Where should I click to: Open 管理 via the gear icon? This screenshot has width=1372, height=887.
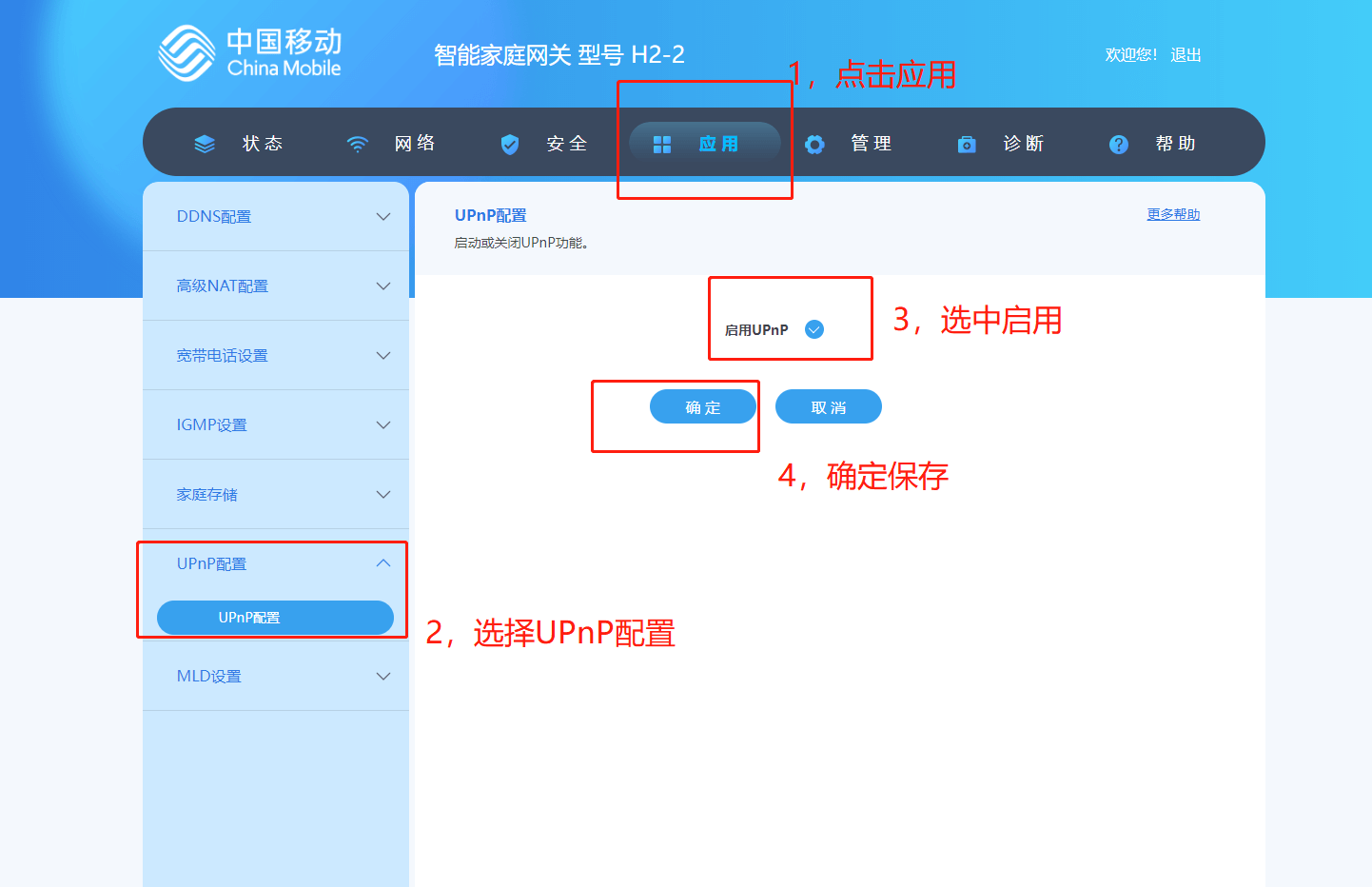tap(814, 143)
